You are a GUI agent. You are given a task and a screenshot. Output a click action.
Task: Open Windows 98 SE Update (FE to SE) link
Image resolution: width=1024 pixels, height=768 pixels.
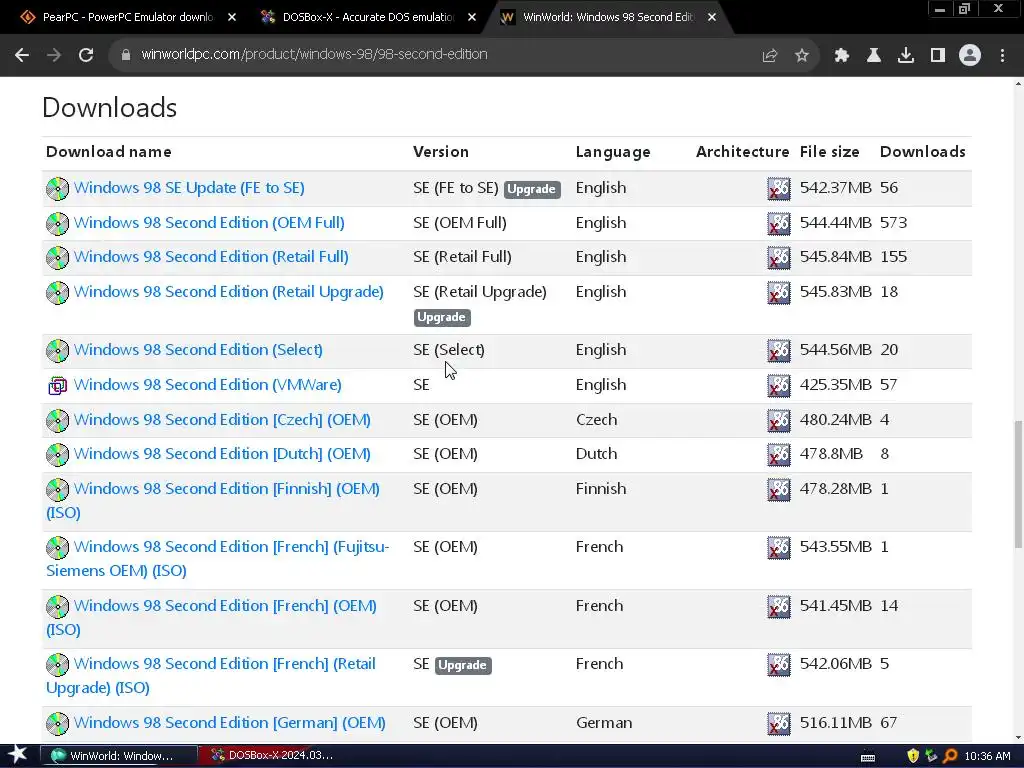[189, 188]
